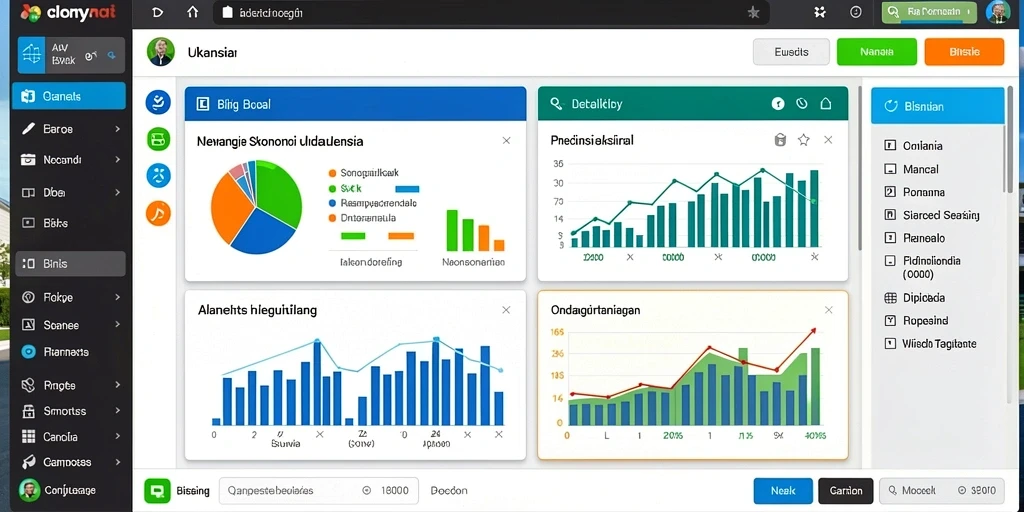Toggle the Oonlania checkbox
This screenshot has height=512, width=1024.
pos(889,146)
